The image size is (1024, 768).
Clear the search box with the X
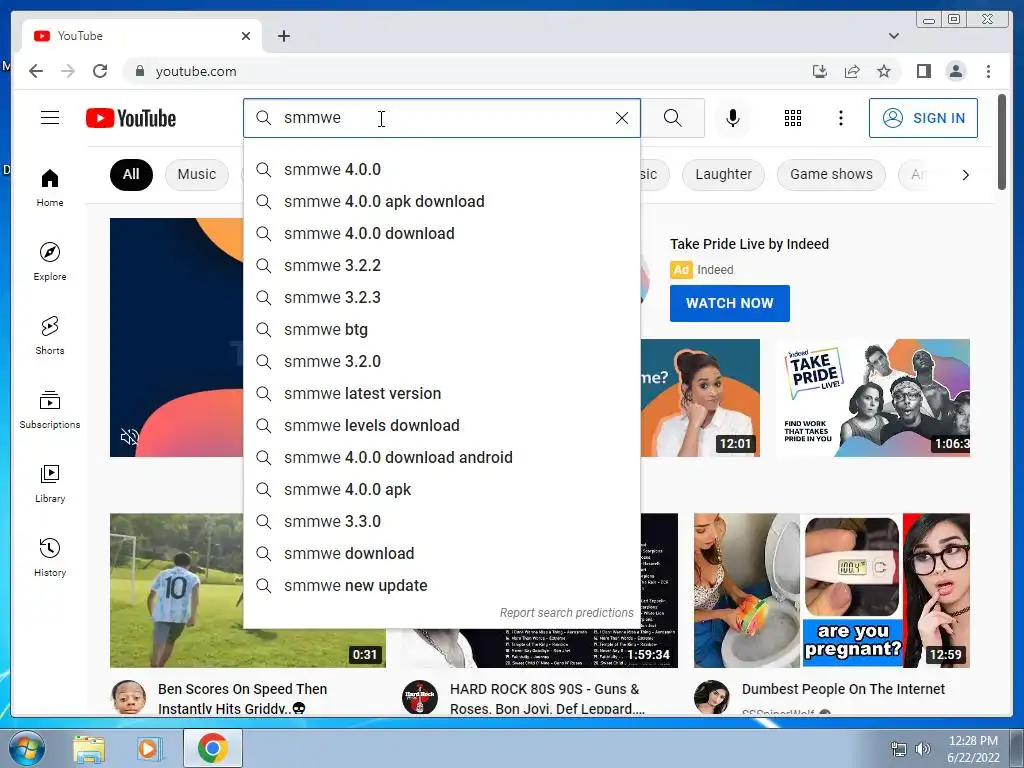click(622, 118)
